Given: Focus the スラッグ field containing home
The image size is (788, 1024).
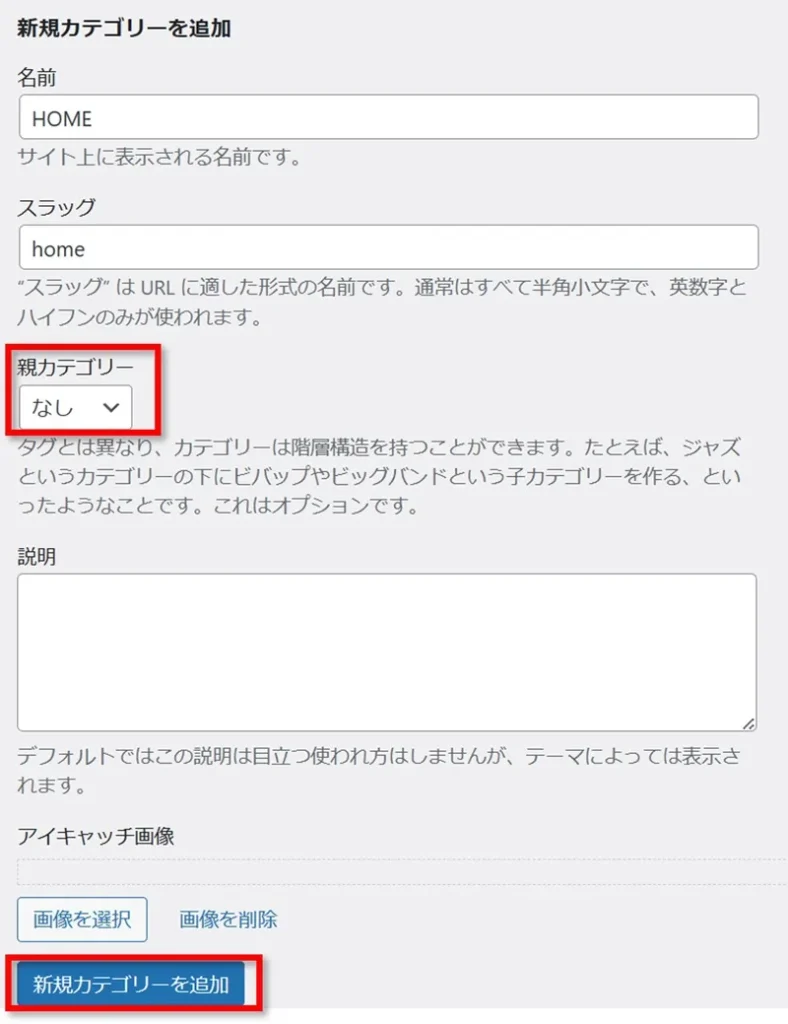Looking at the screenshot, I should click(x=388, y=248).
